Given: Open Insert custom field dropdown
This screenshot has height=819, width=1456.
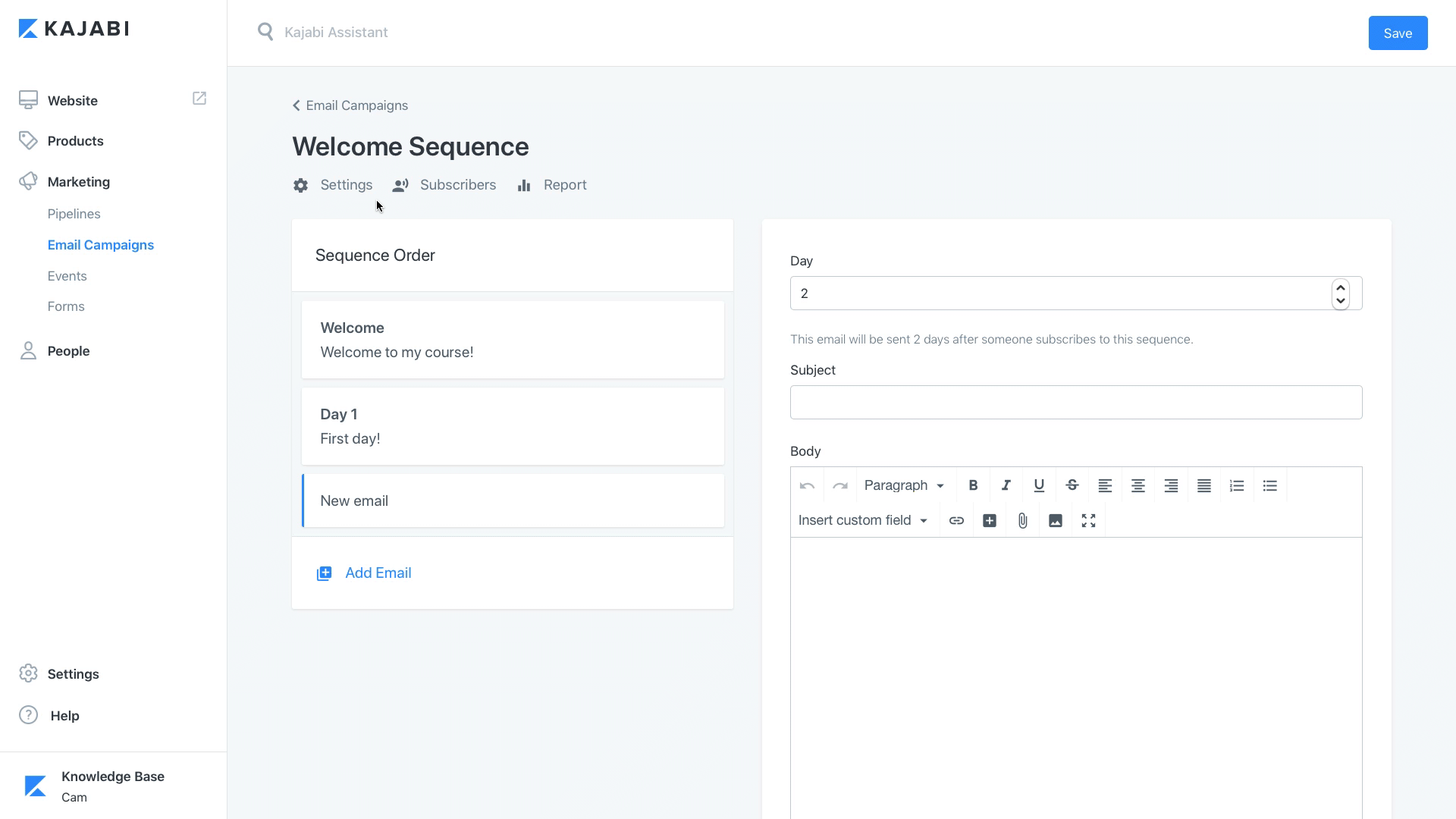Looking at the screenshot, I should [863, 520].
